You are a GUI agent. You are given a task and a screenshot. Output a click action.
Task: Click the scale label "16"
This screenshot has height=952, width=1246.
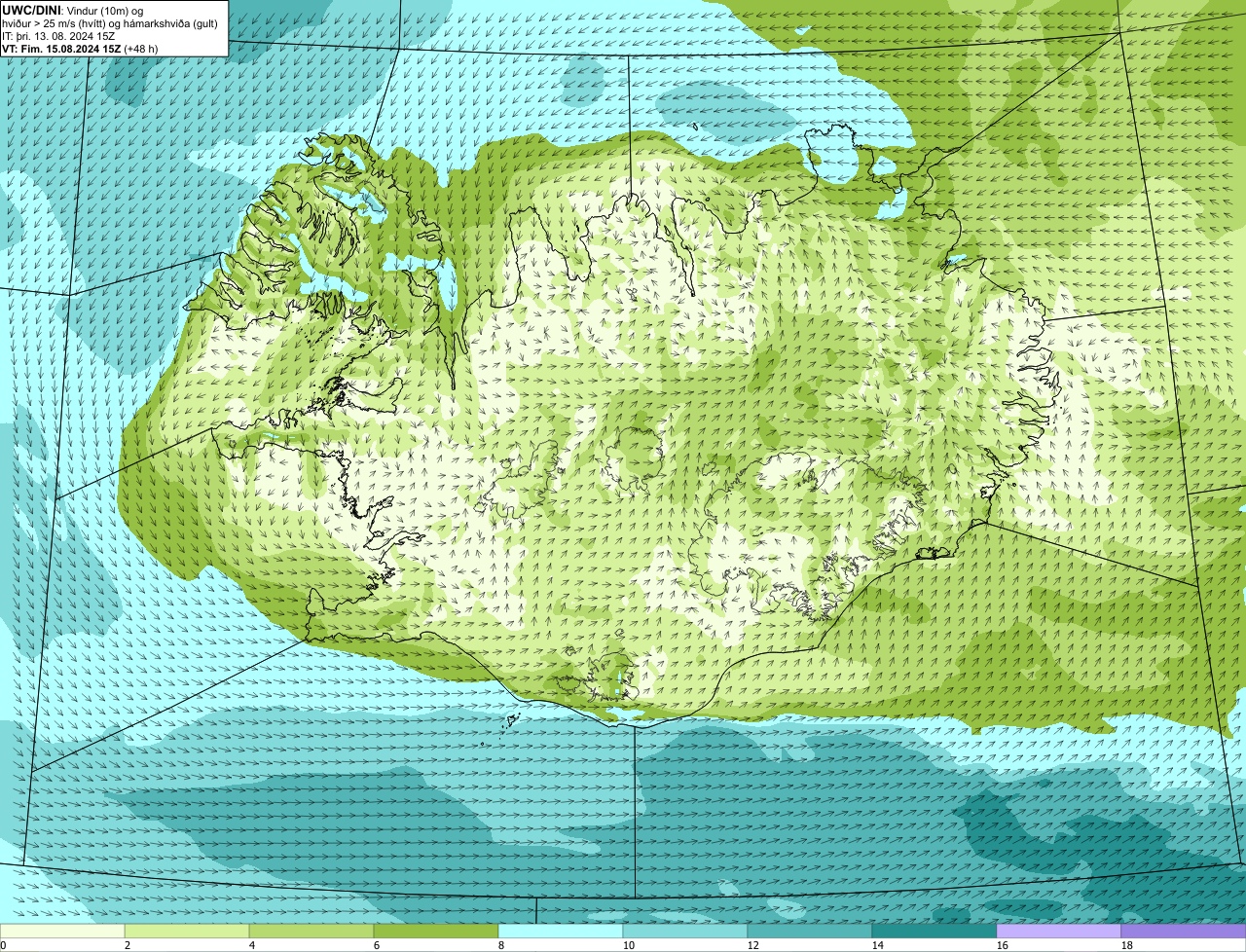pyautogui.click(x=1003, y=945)
